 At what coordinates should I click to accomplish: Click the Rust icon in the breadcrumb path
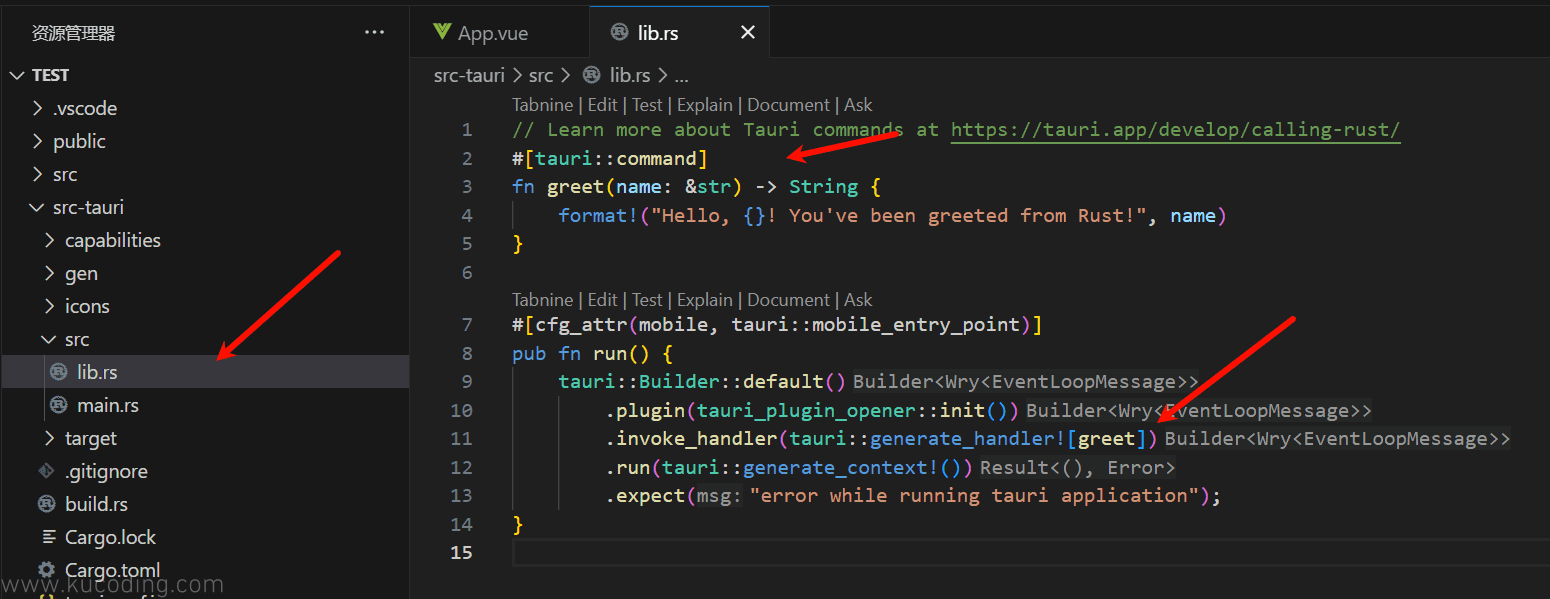[591, 75]
